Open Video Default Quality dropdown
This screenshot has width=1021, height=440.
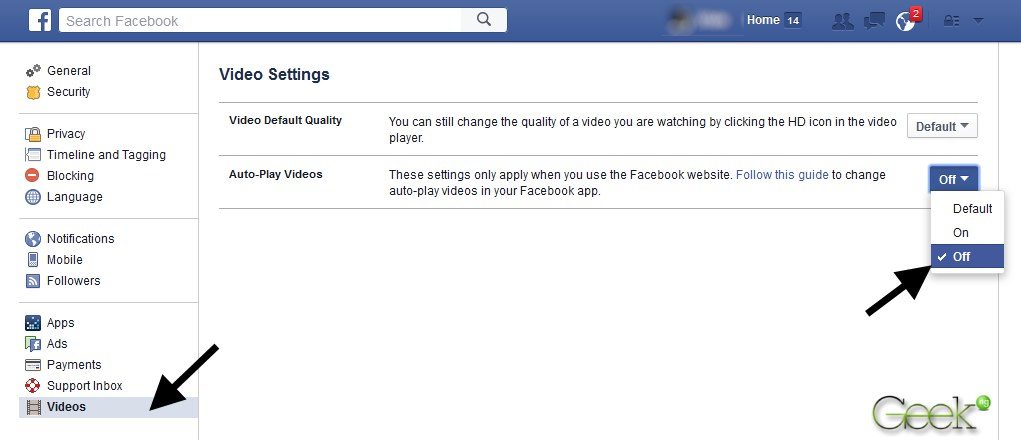point(942,126)
